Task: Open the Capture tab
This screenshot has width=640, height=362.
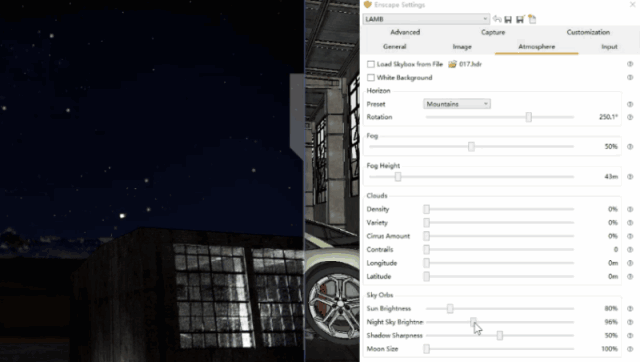Action: 493,32
